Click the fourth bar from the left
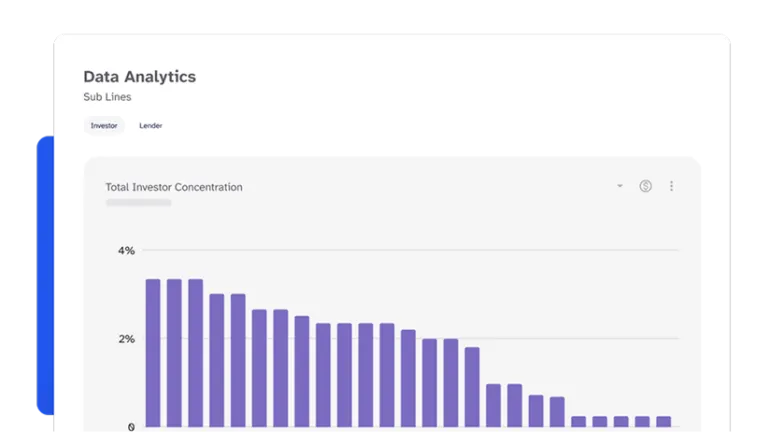The image size is (768, 432). (217, 360)
